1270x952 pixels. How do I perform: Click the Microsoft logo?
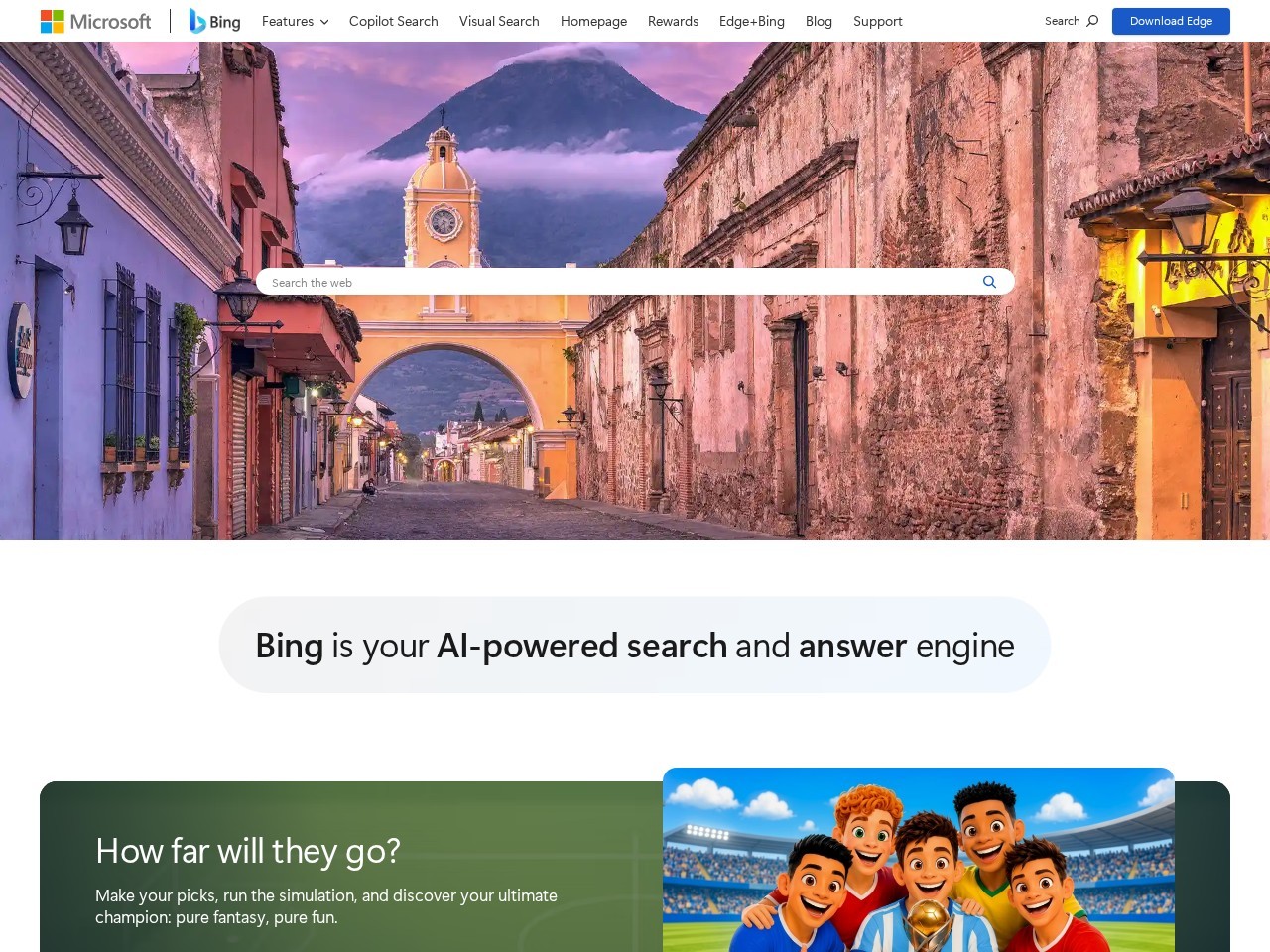click(x=95, y=21)
